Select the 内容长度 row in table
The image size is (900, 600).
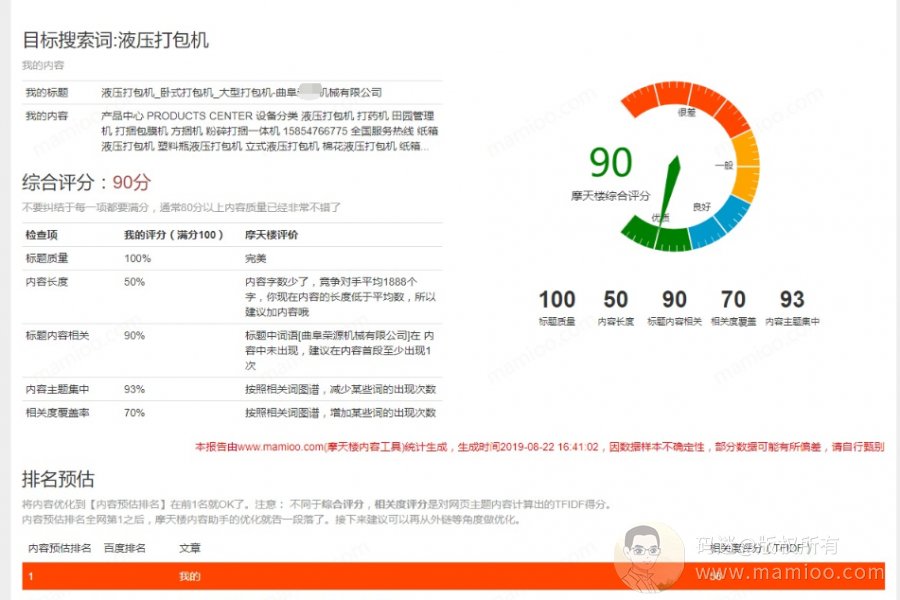(232, 297)
